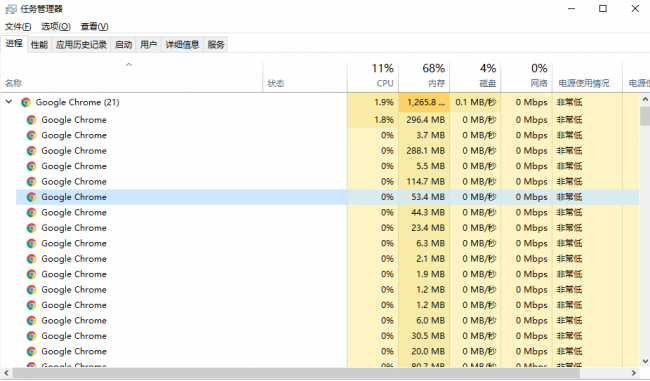This screenshot has height=381, width=650.
Task: Click the Chrome icon in the 20.0 MB row
Action: pyautogui.click(x=32, y=352)
